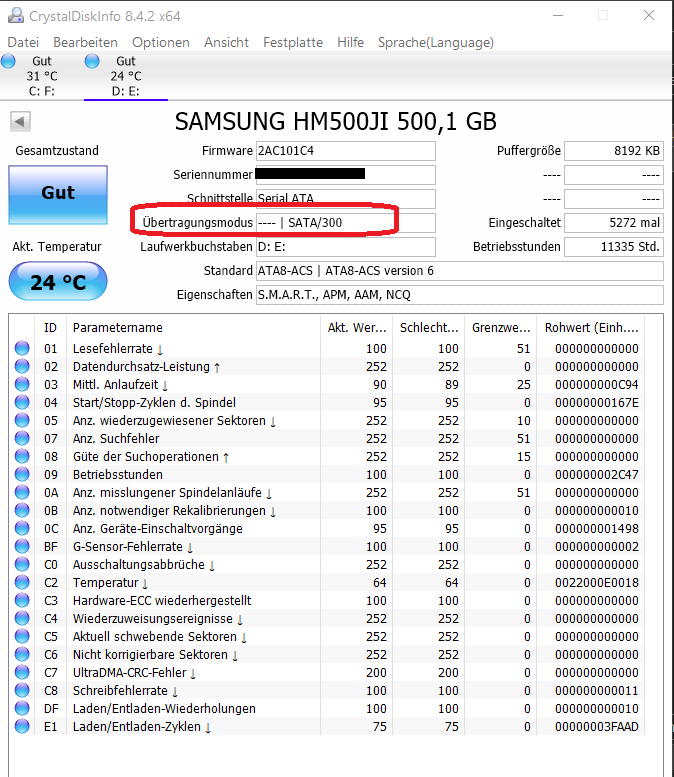Click status icon for row C2 Temperatur
The height and width of the screenshot is (777, 674).
(x=22, y=582)
